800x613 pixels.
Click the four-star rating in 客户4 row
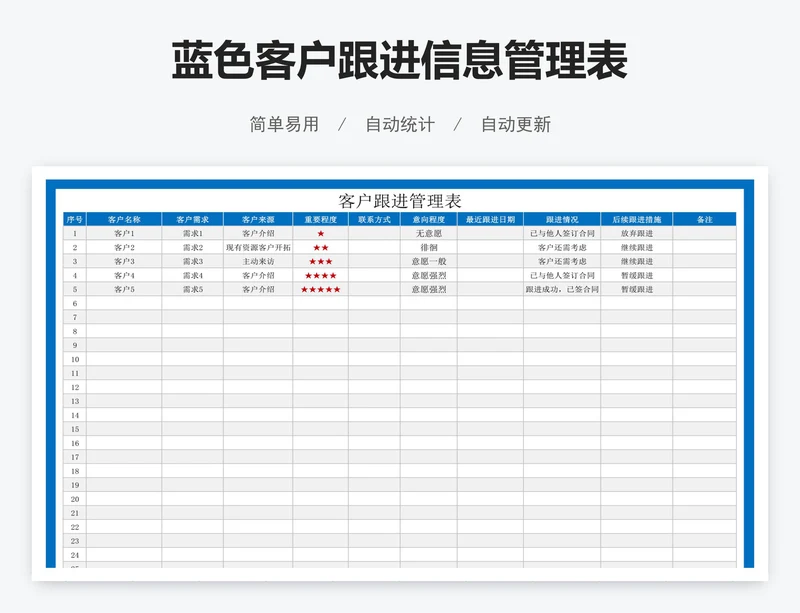(320, 276)
